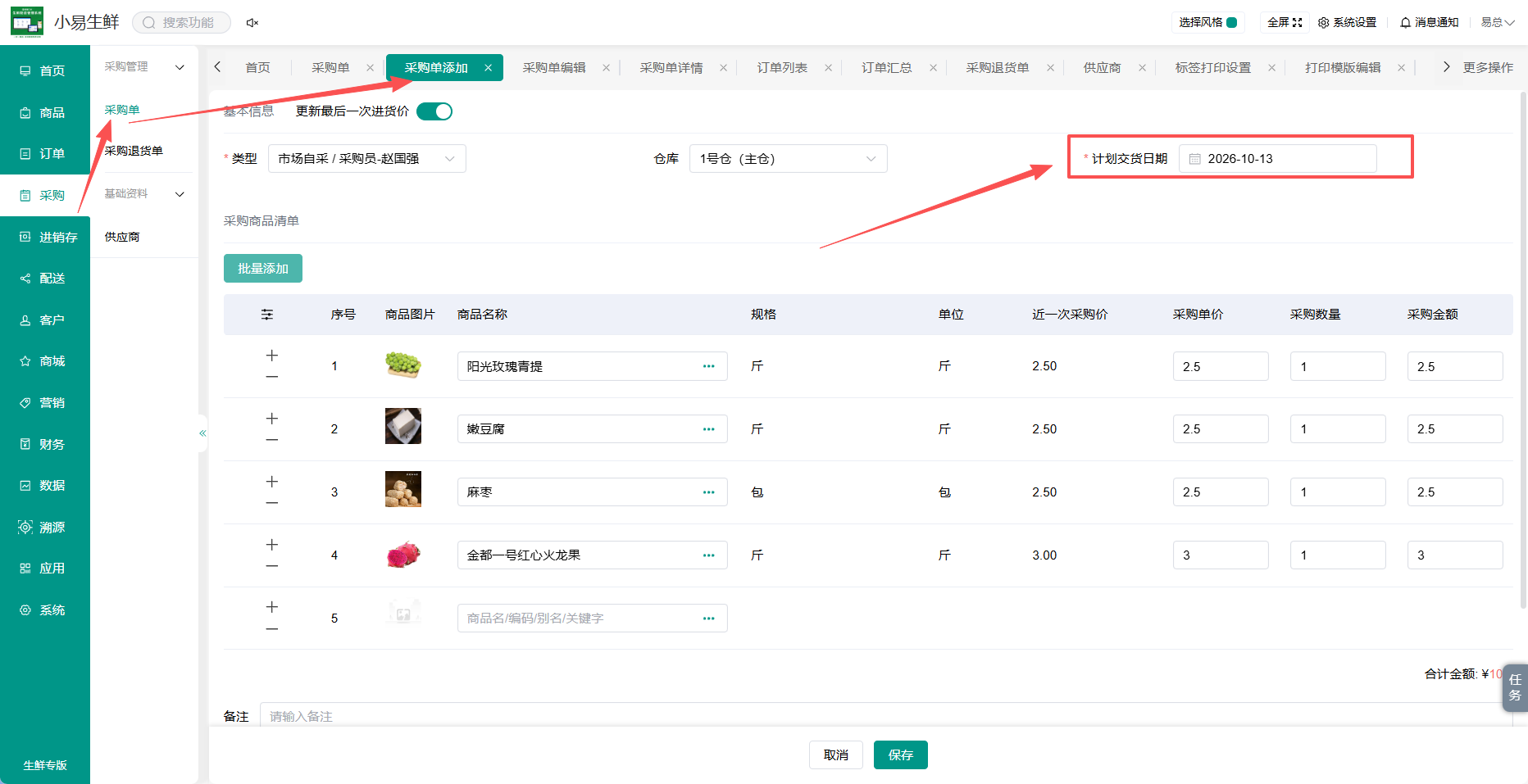Open product picker dots for 麻枣
The image size is (1528, 784).
709,492
